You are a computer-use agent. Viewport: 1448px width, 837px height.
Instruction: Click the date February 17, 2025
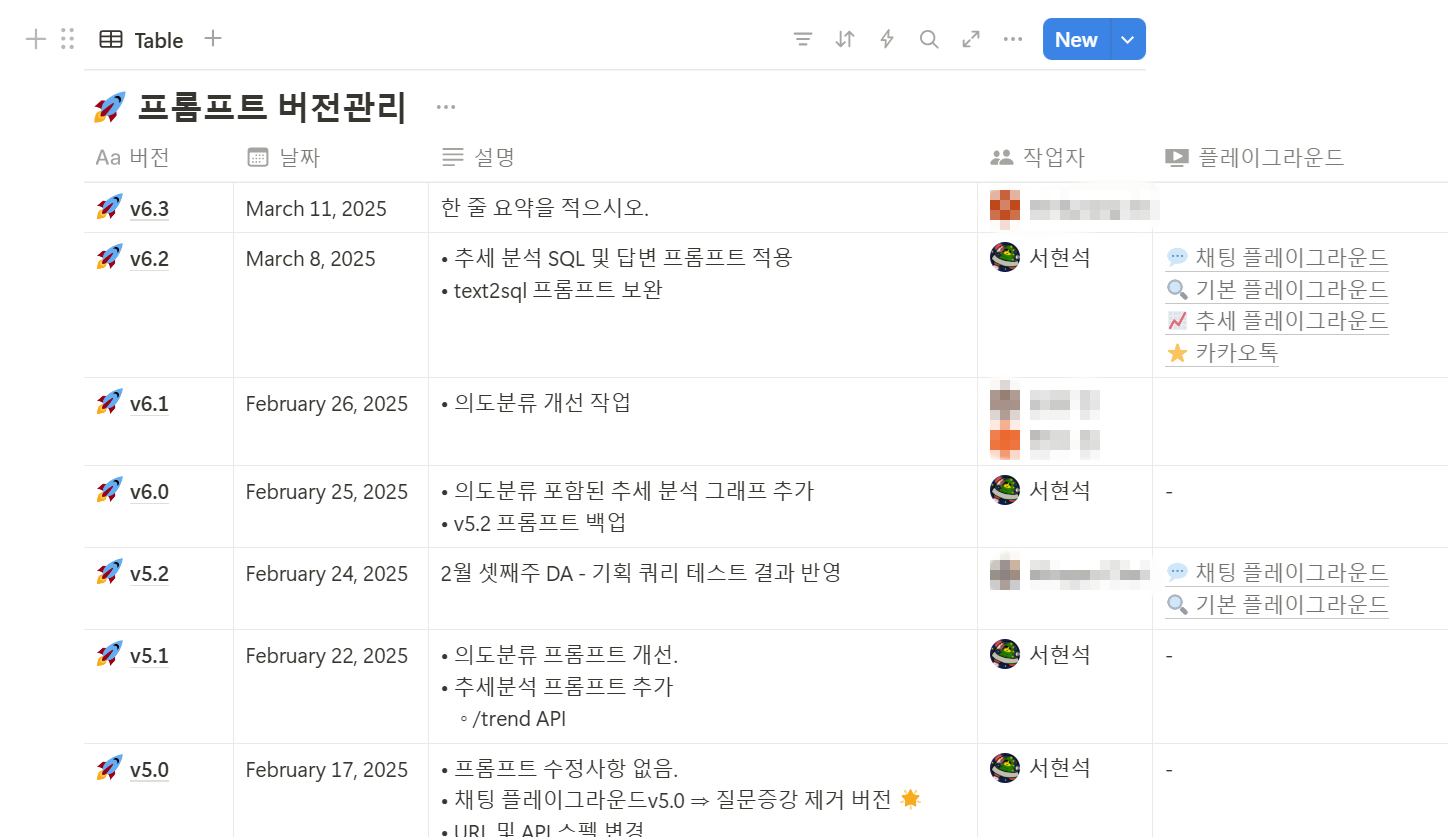click(327, 770)
